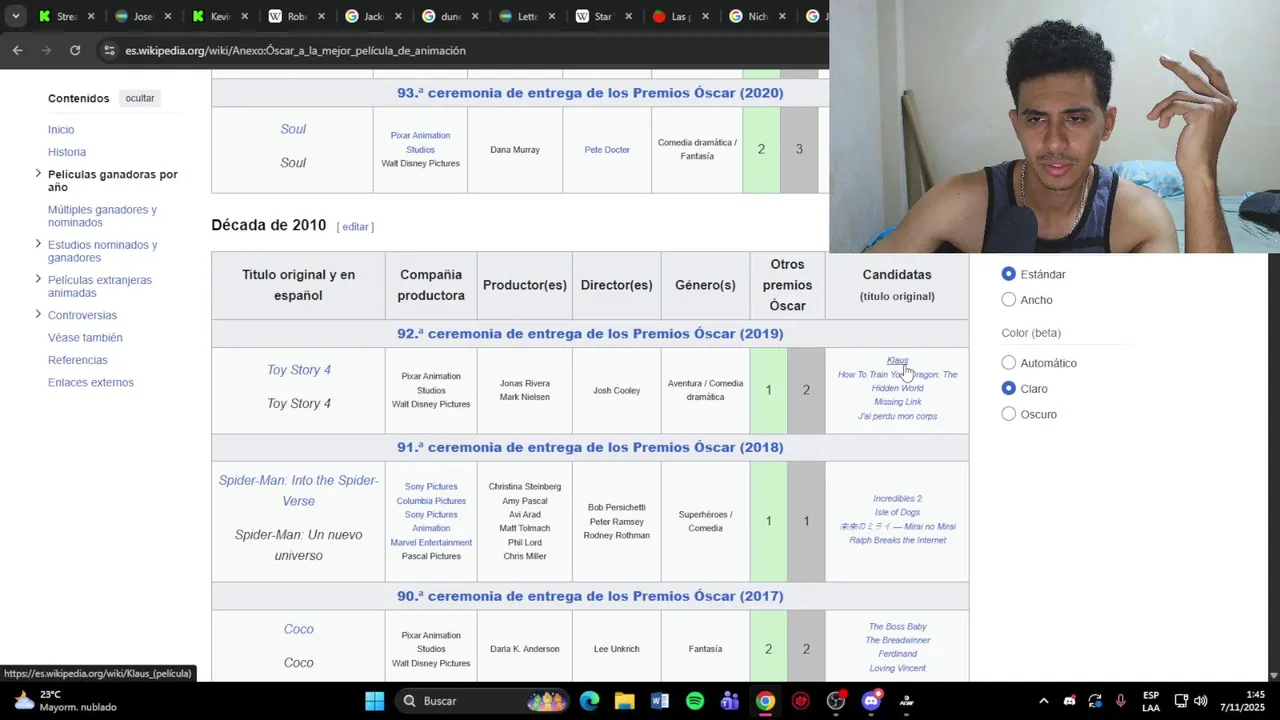Open 'Spider-Man: Into the Spider-Verse' link
The height and width of the screenshot is (720, 1280).
tap(298, 490)
